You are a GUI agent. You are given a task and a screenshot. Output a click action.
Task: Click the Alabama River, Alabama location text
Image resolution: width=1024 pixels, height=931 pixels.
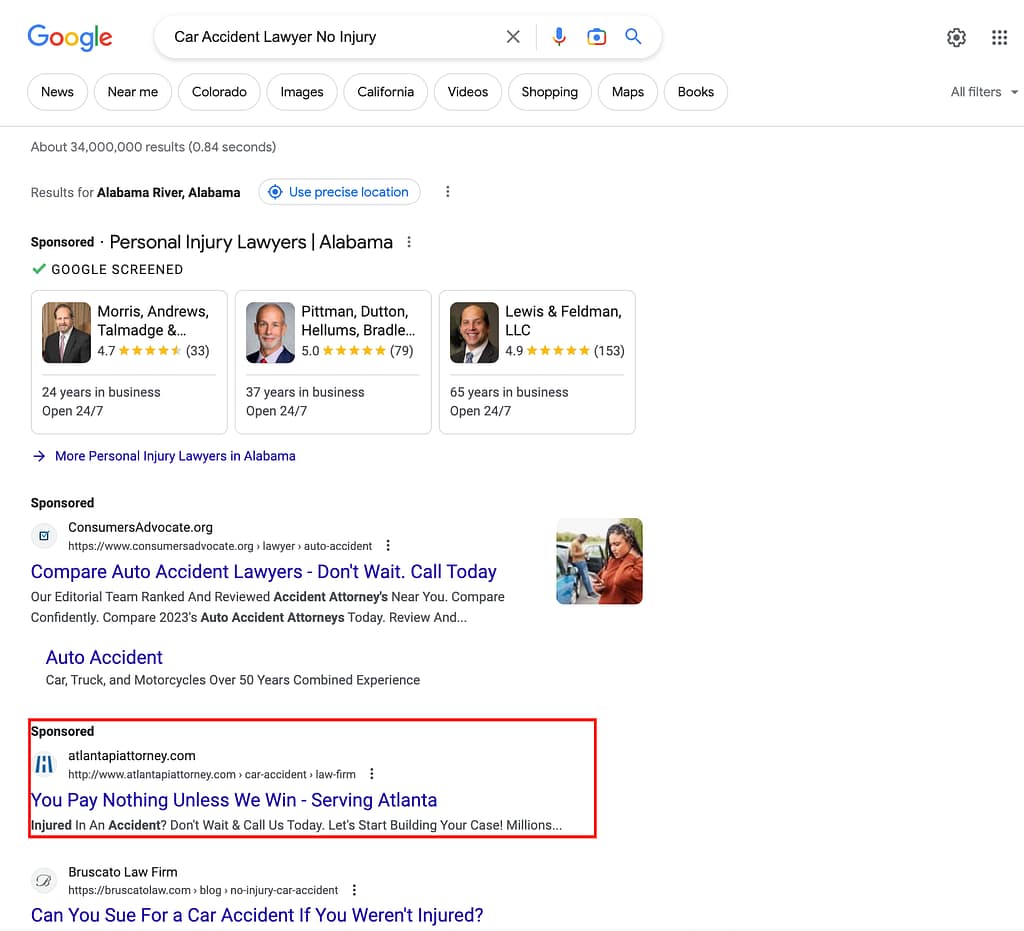[168, 193]
